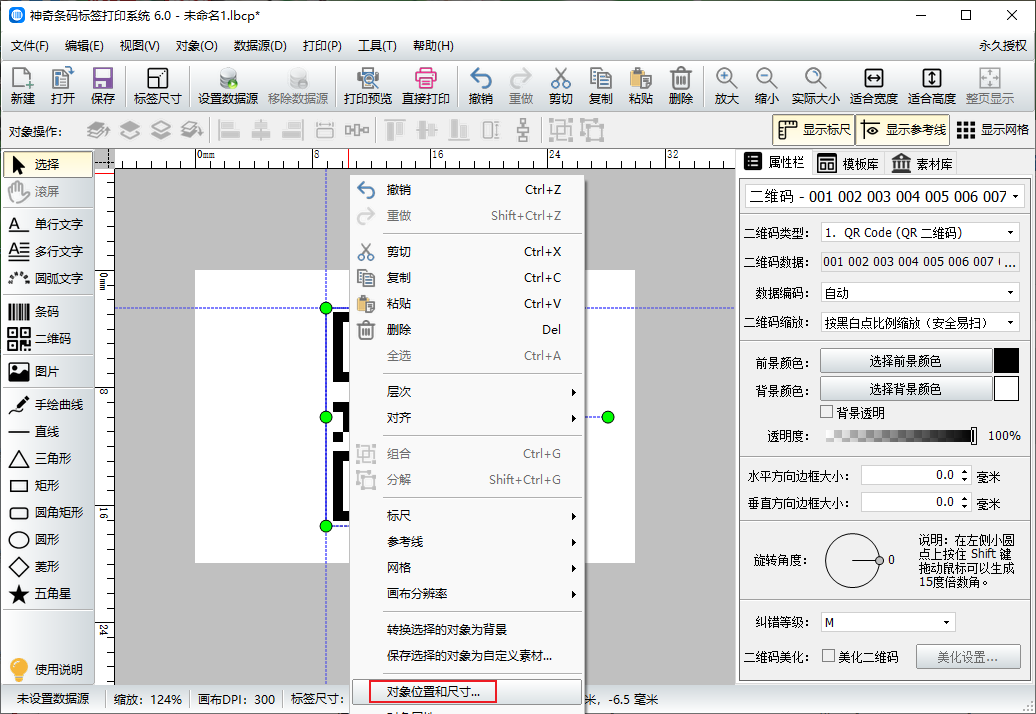Open 数据编码 dropdown showing 自动
Viewport: 1036px width, 714px height.
[920, 293]
